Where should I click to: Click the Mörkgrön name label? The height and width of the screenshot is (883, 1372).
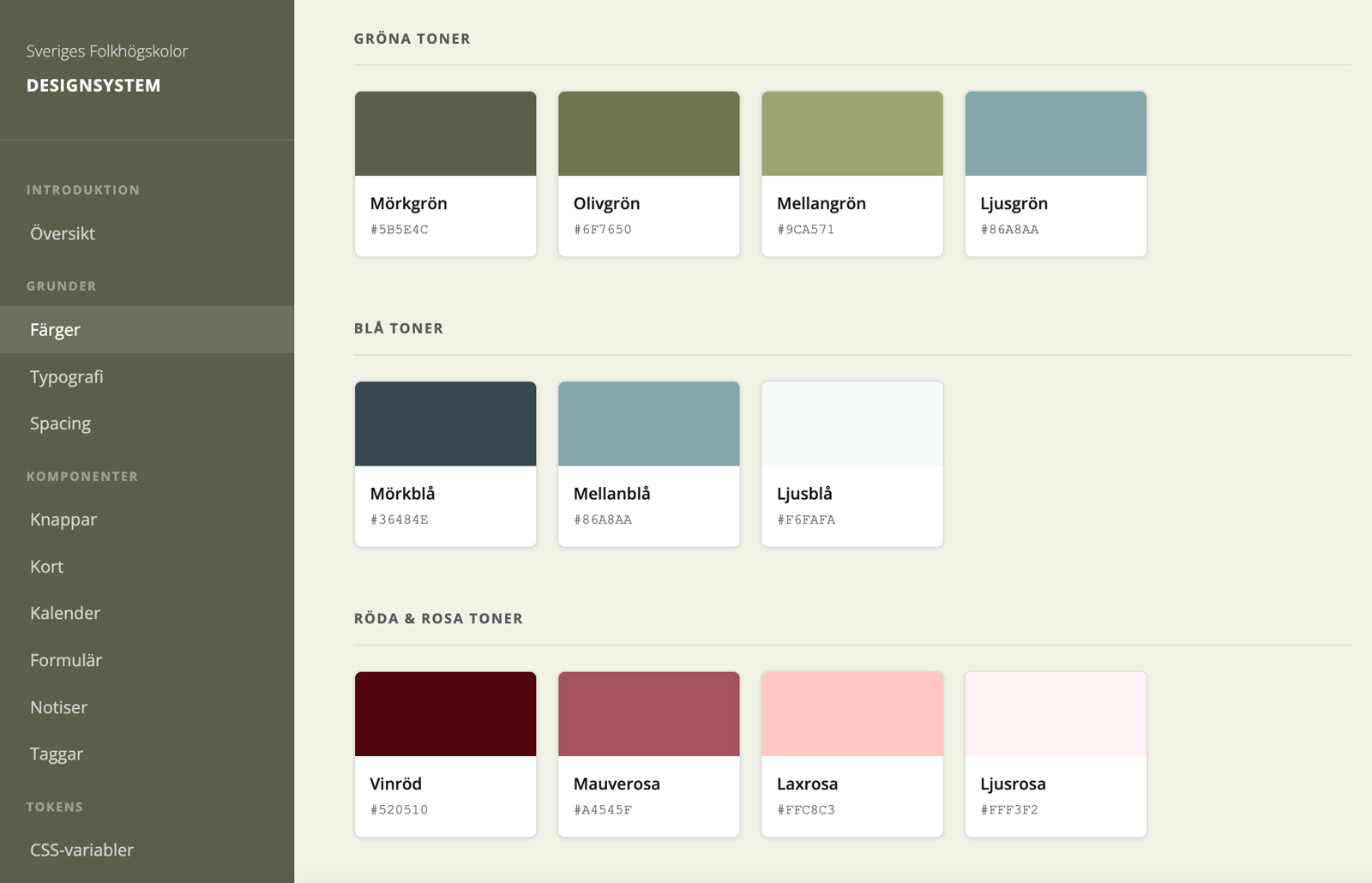click(x=409, y=204)
